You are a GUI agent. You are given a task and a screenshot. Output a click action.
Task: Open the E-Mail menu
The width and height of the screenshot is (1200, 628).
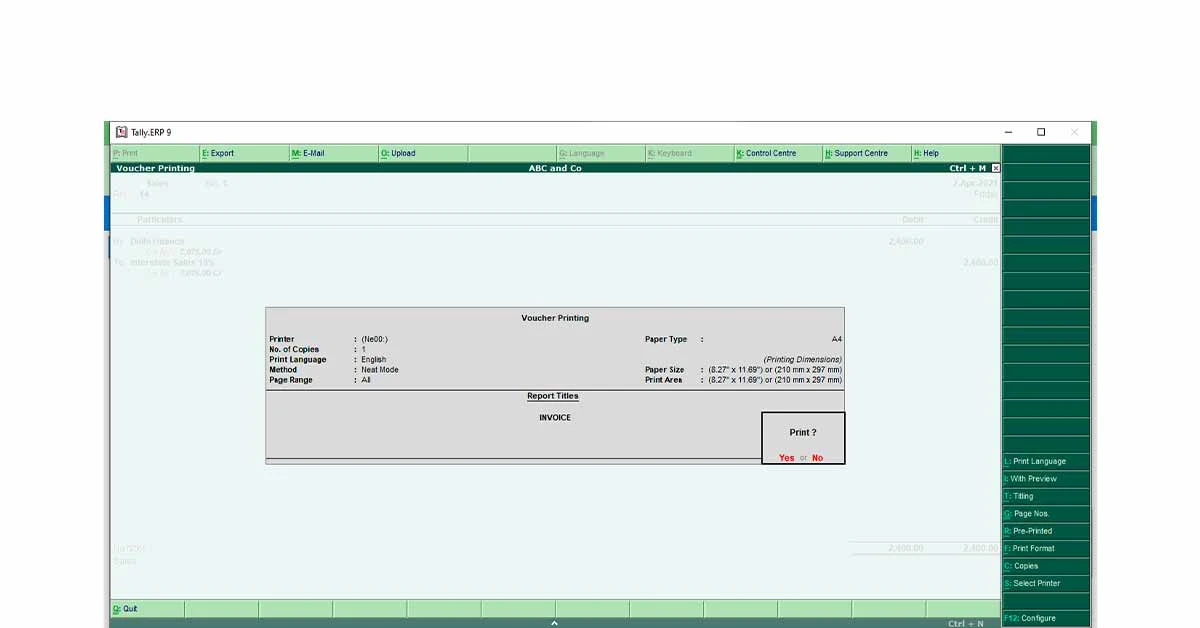tap(310, 153)
